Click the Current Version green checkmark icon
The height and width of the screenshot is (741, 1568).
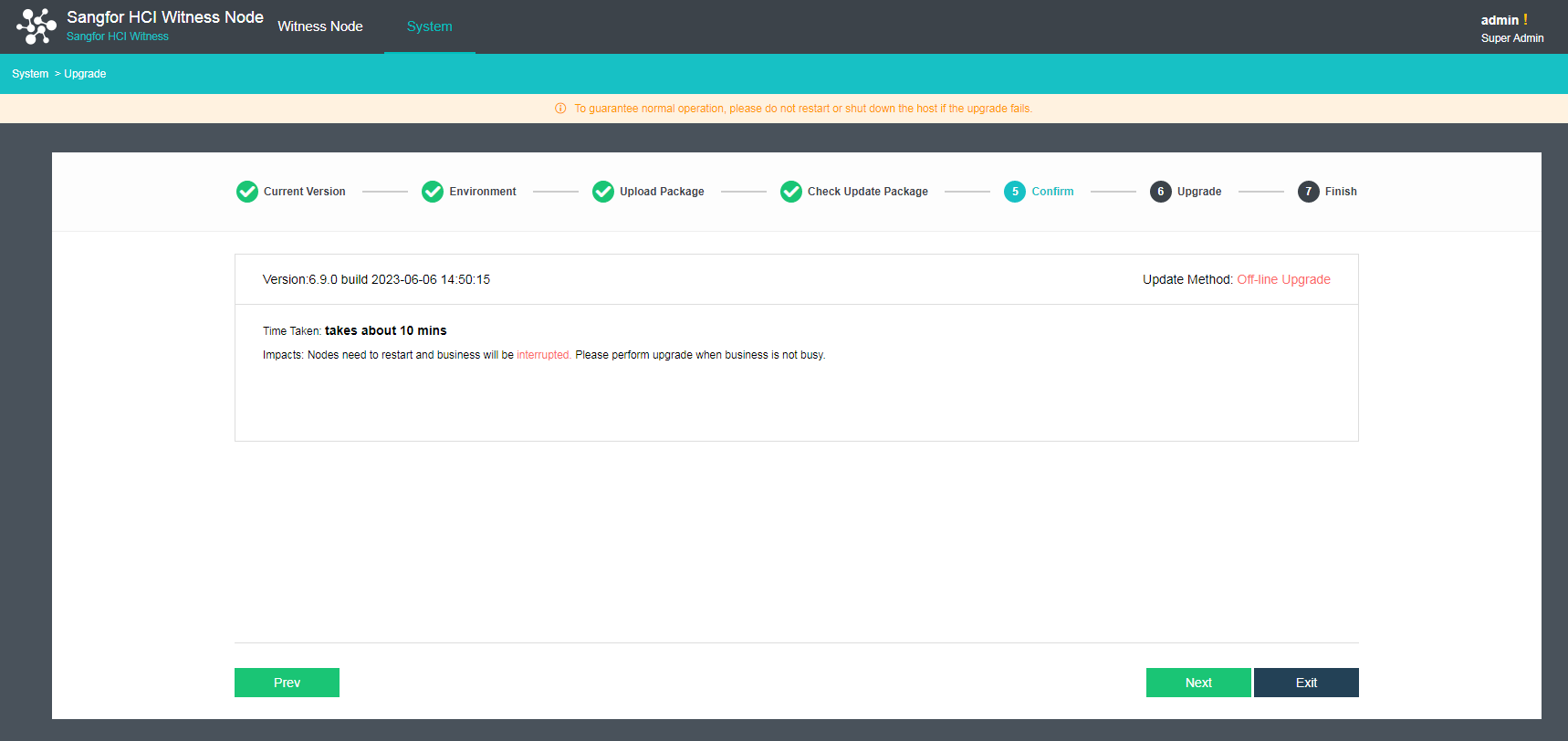point(247,192)
